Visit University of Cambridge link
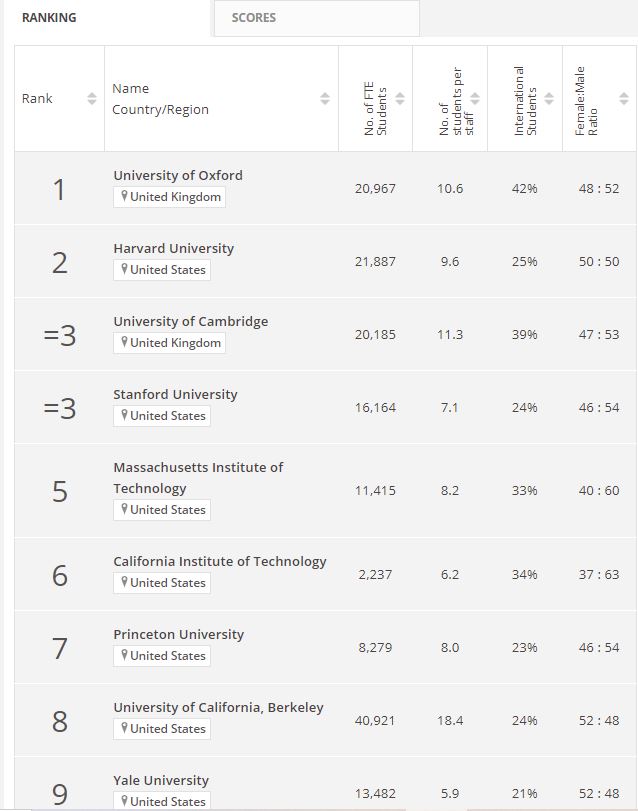Screen dimensions: 638x811 pos(191,321)
